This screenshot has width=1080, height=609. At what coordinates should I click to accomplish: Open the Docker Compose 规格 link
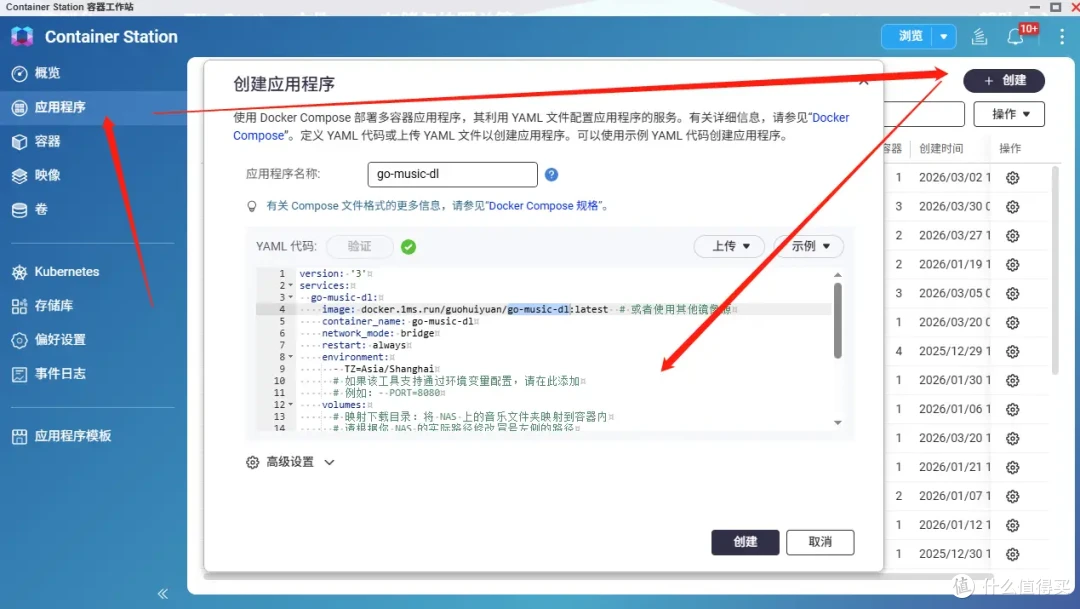pyautogui.click(x=543, y=206)
